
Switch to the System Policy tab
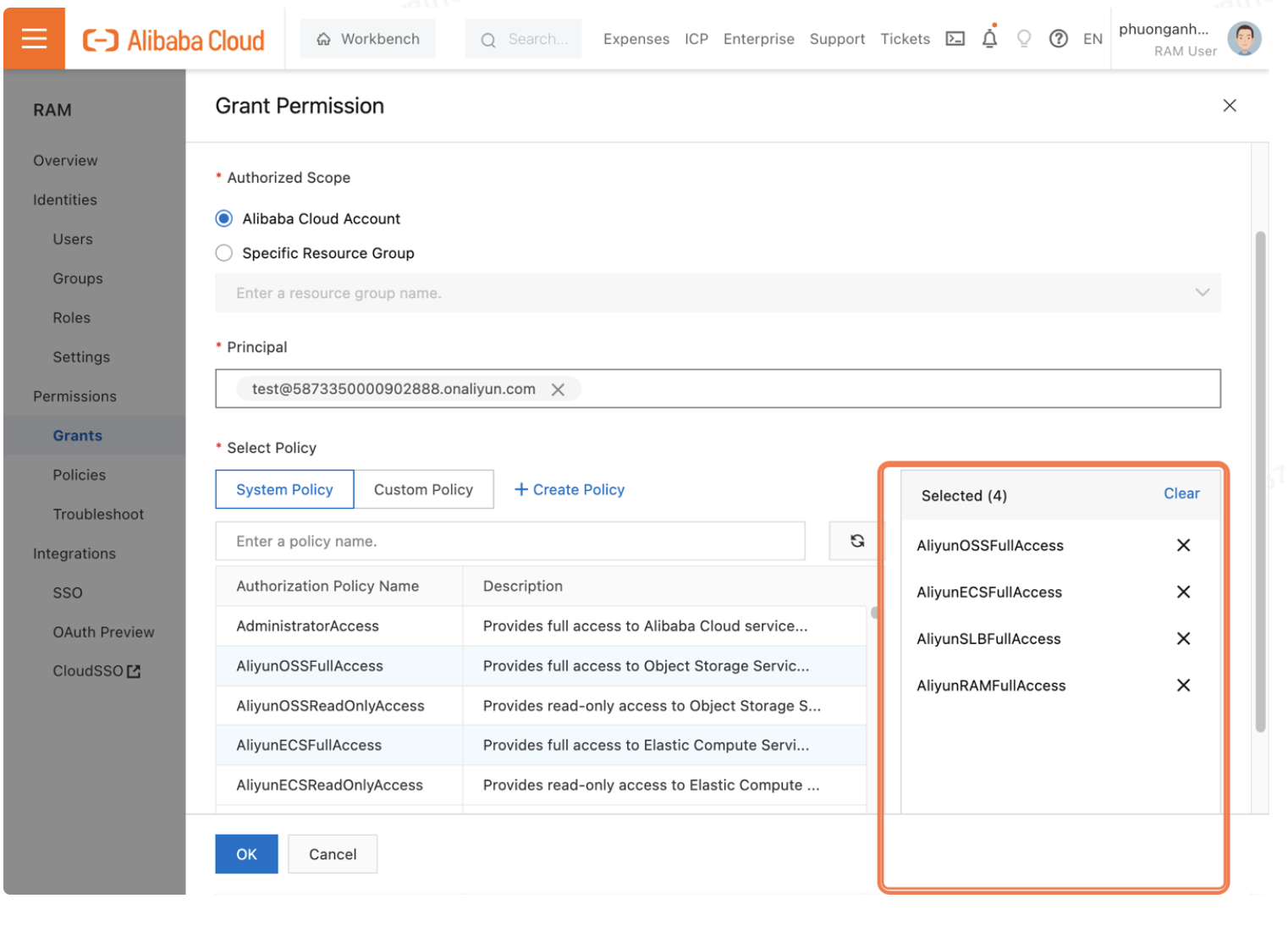tap(284, 490)
